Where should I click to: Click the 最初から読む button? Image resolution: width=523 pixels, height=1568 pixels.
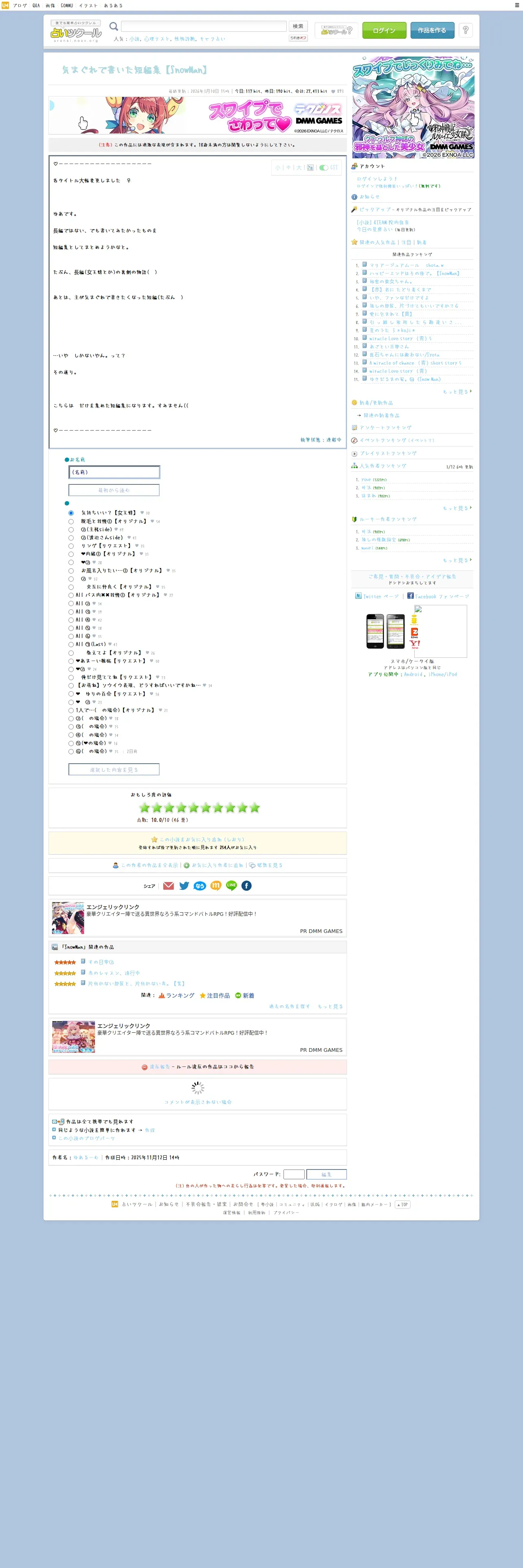[x=114, y=490]
